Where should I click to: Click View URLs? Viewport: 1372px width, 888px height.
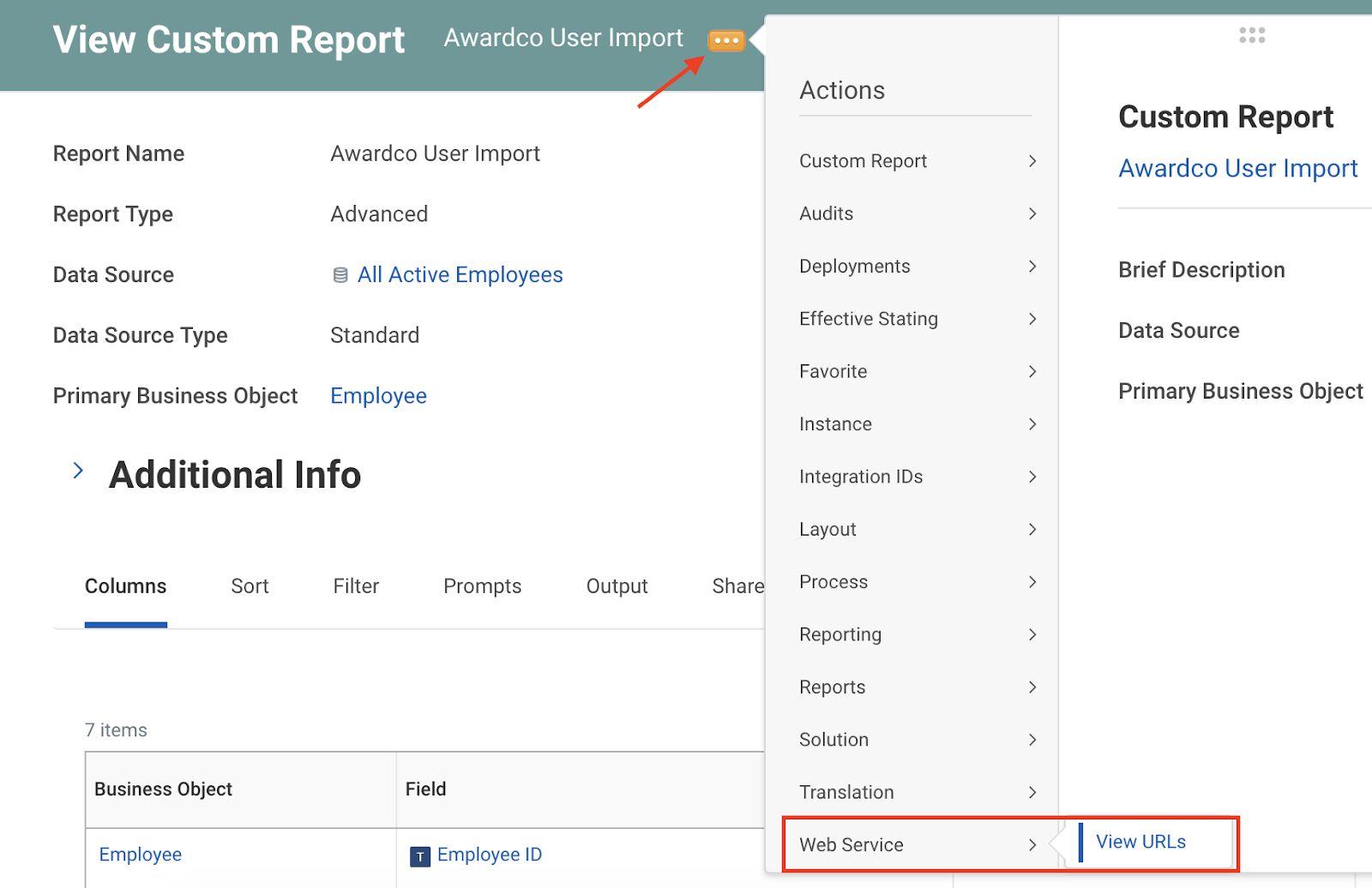(x=1140, y=842)
